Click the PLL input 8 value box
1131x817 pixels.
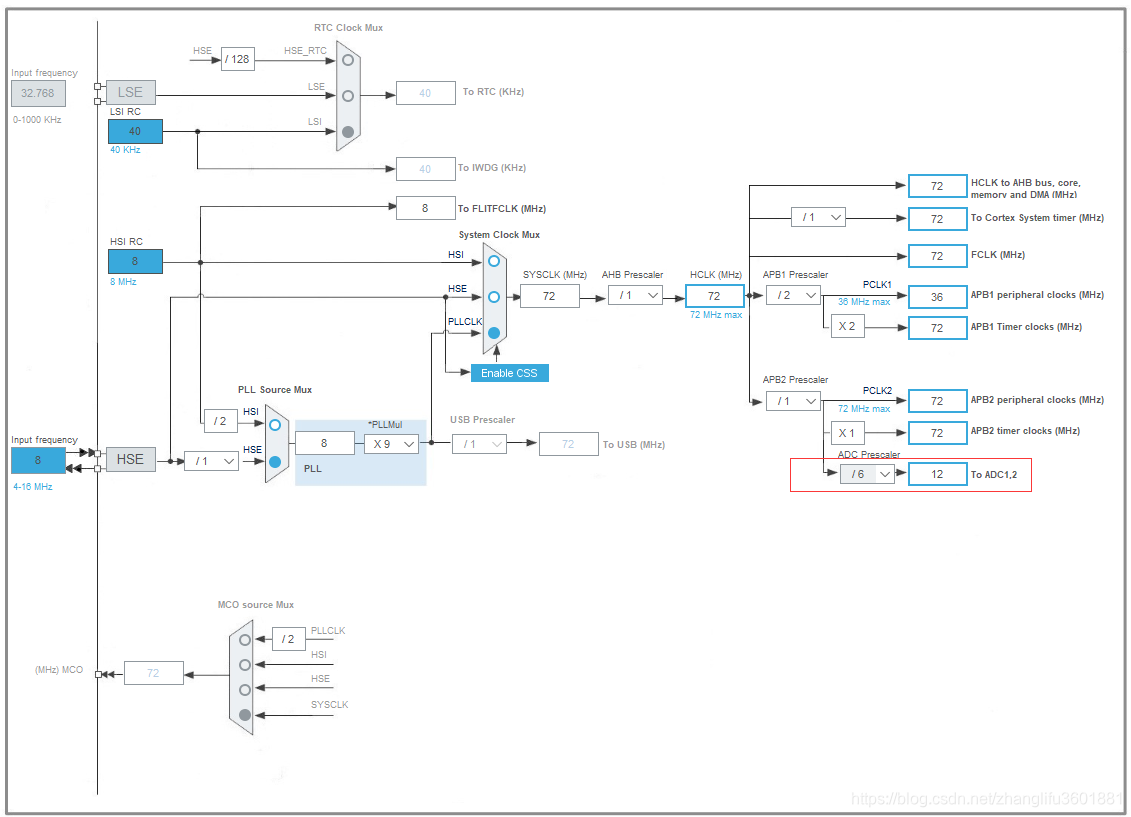(325, 443)
